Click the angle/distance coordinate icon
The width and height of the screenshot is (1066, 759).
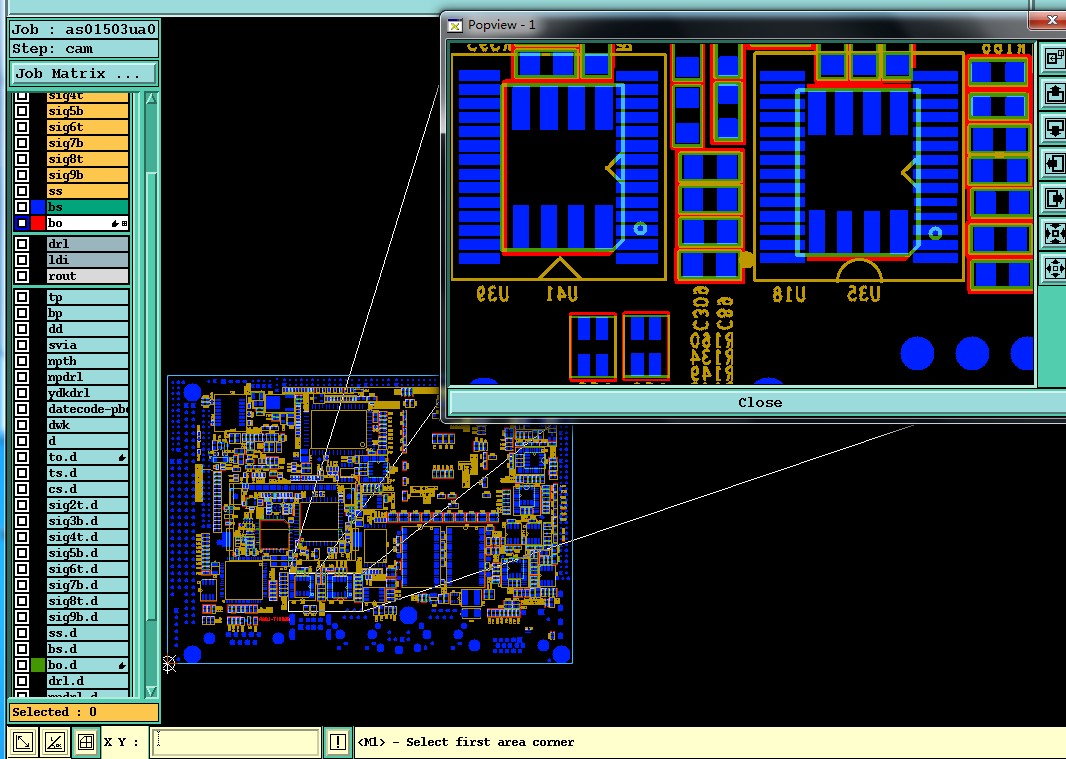click(x=54, y=742)
